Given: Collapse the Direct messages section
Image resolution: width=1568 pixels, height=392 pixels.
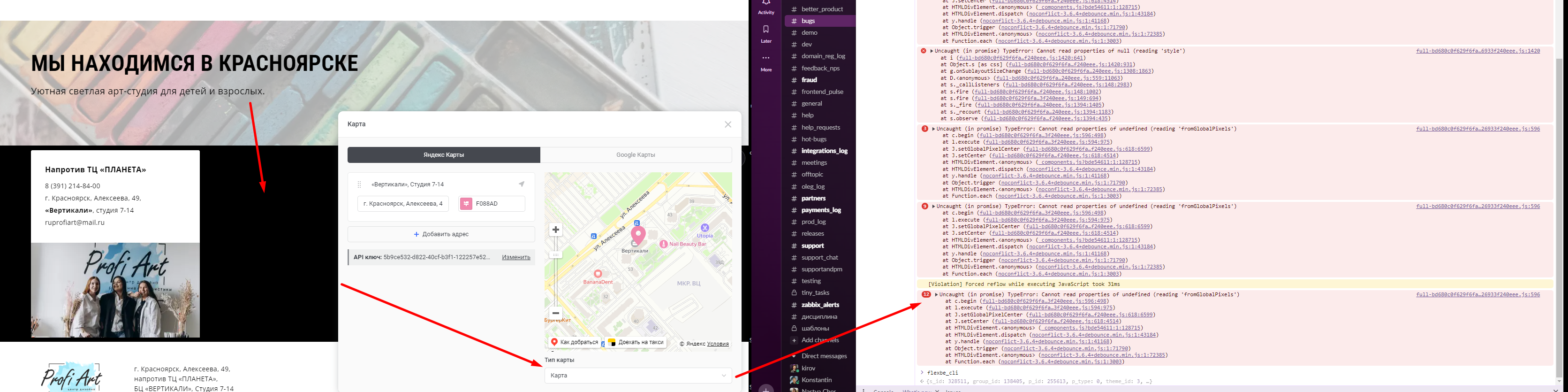Looking at the screenshot, I should pos(794,356).
